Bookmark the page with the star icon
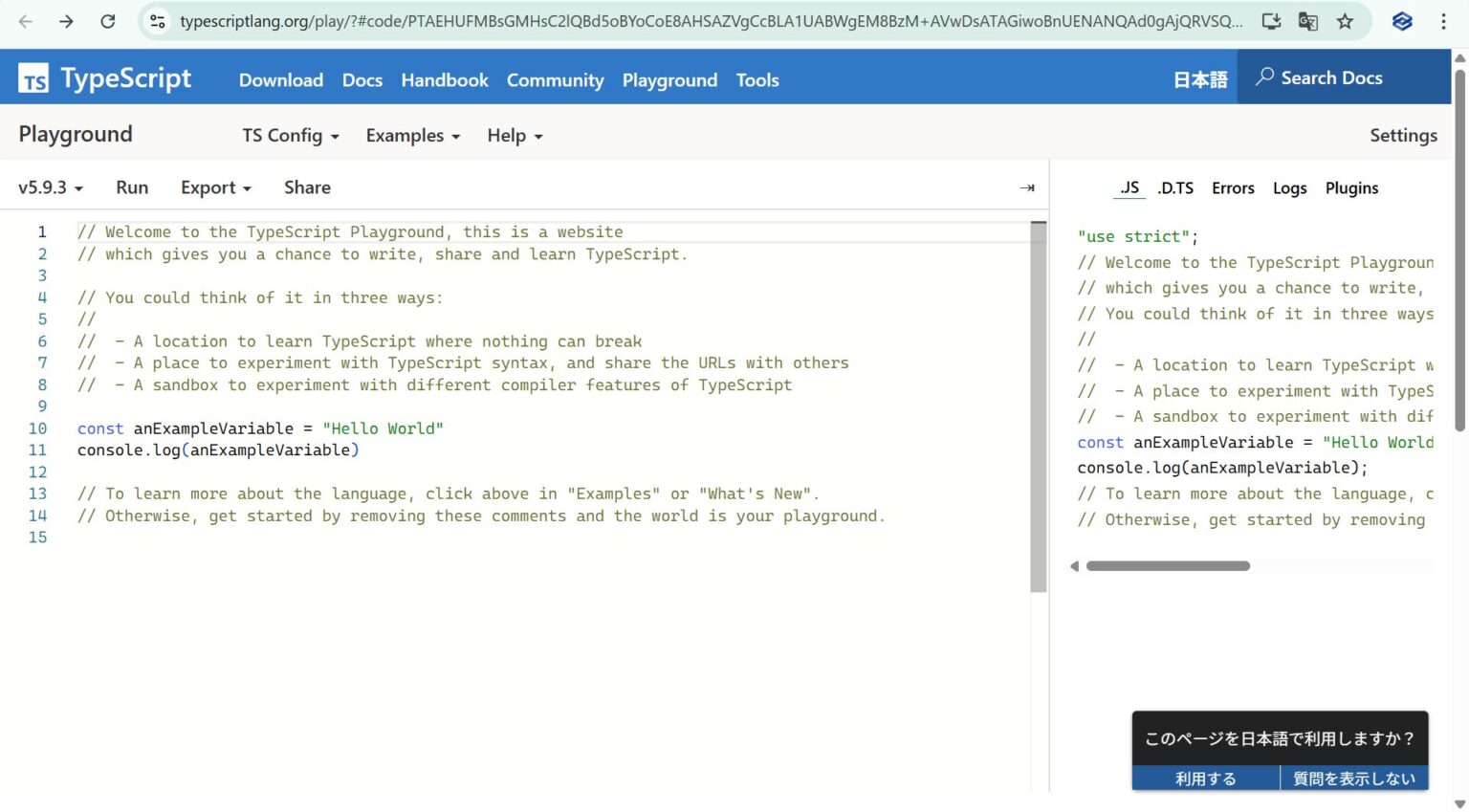This screenshot has width=1469, height=812. 1345,21
